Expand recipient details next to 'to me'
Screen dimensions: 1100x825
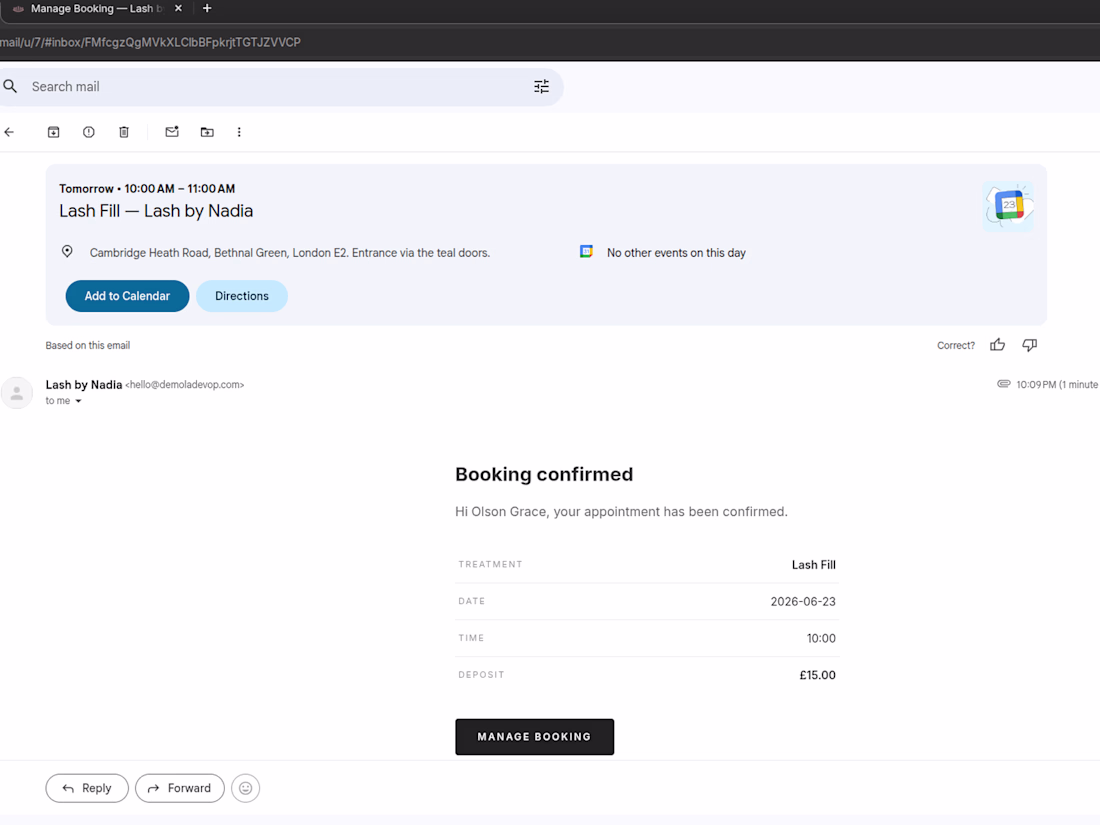click(78, 401)
